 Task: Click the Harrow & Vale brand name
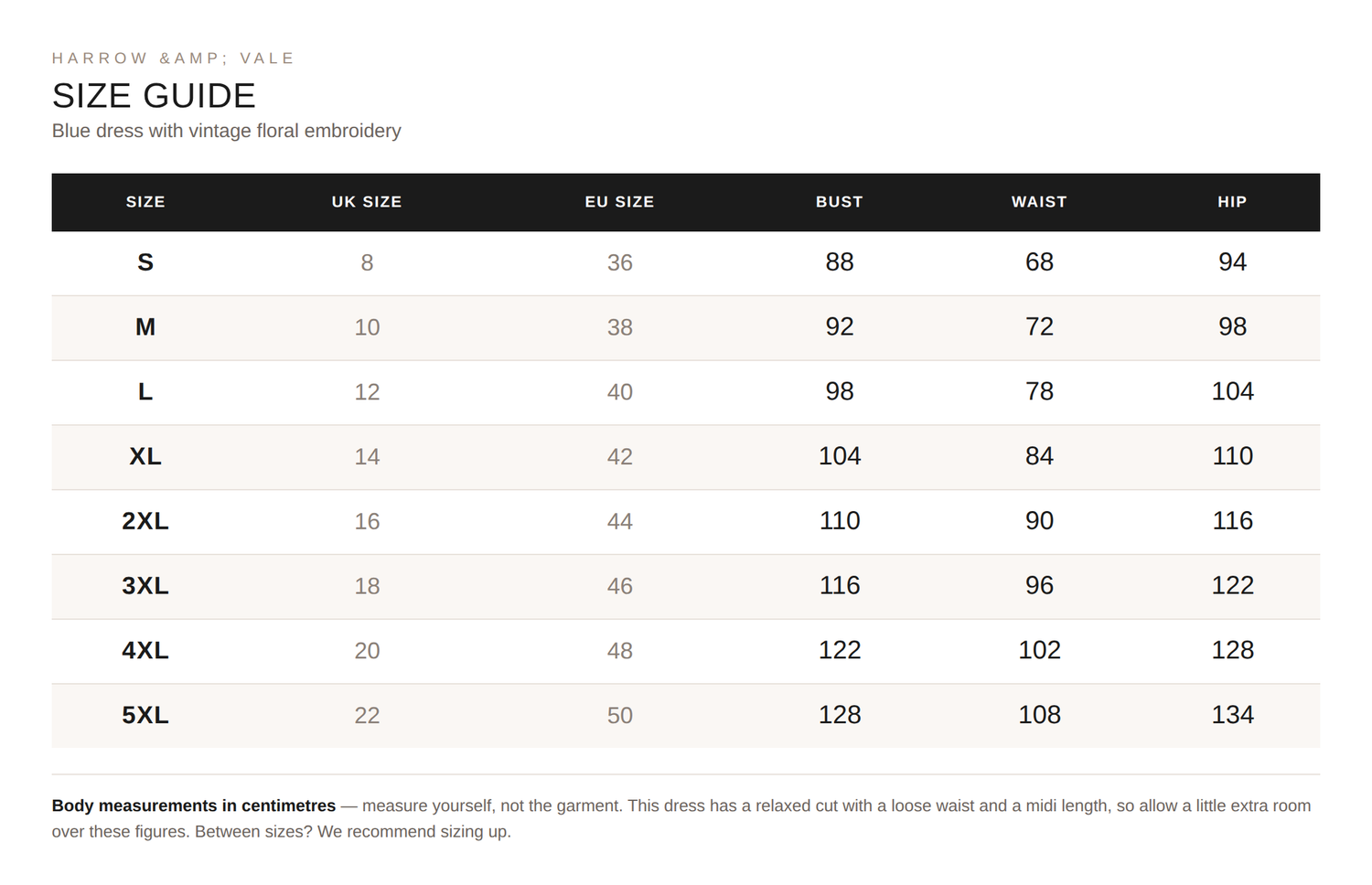(173, 59)
